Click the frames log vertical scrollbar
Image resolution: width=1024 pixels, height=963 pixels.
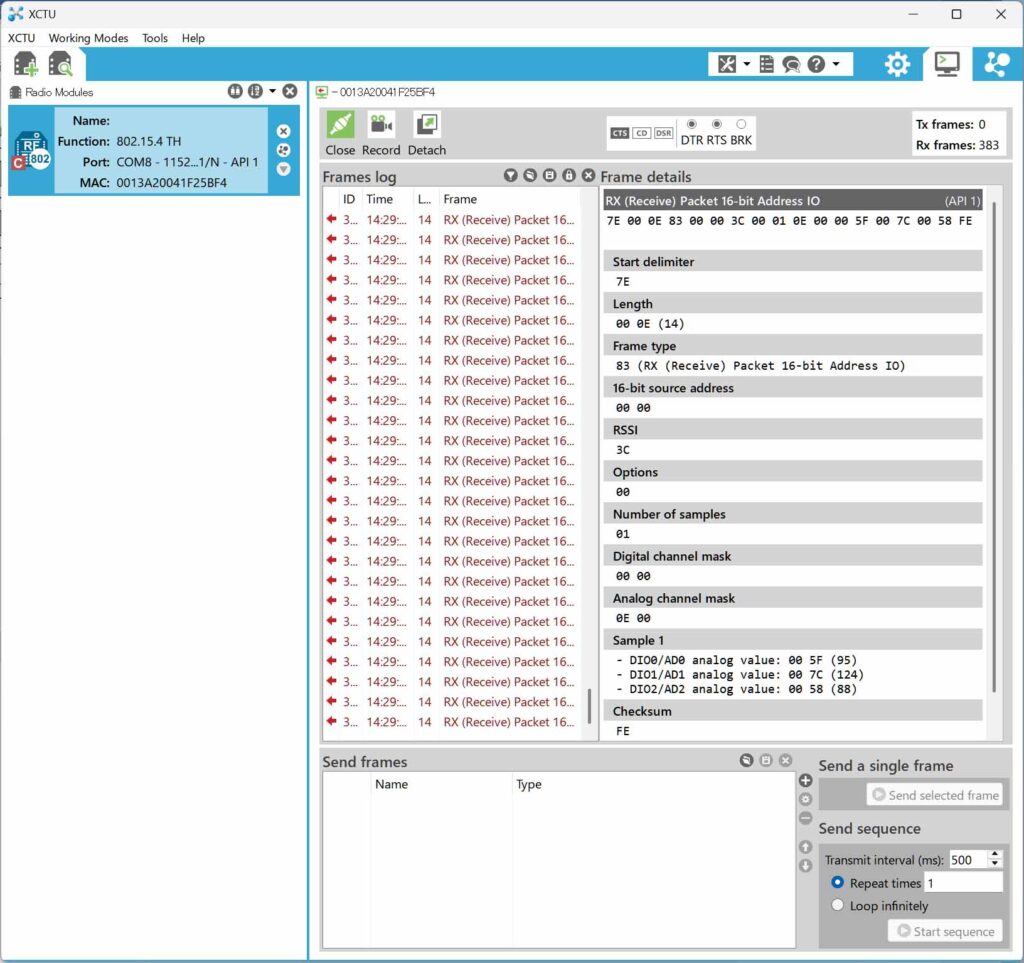(x=589, y=706)
